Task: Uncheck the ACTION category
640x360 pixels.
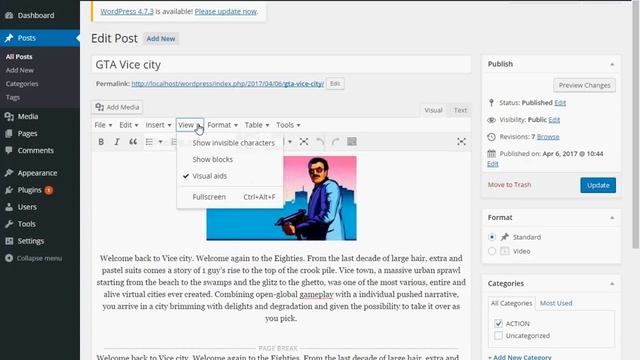Action: (x=498, y=324)
